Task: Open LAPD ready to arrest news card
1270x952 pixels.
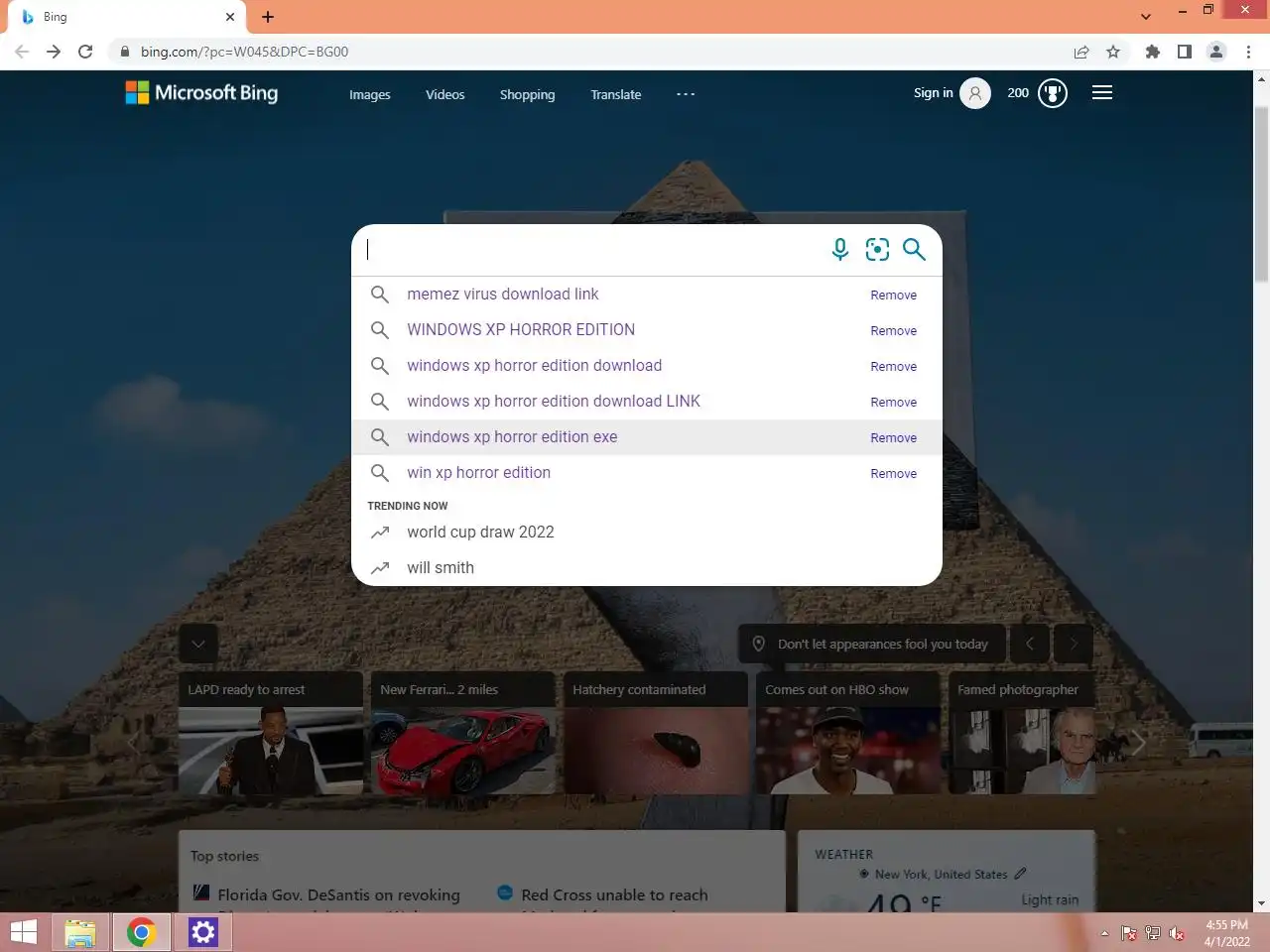Action: [271, 733]
